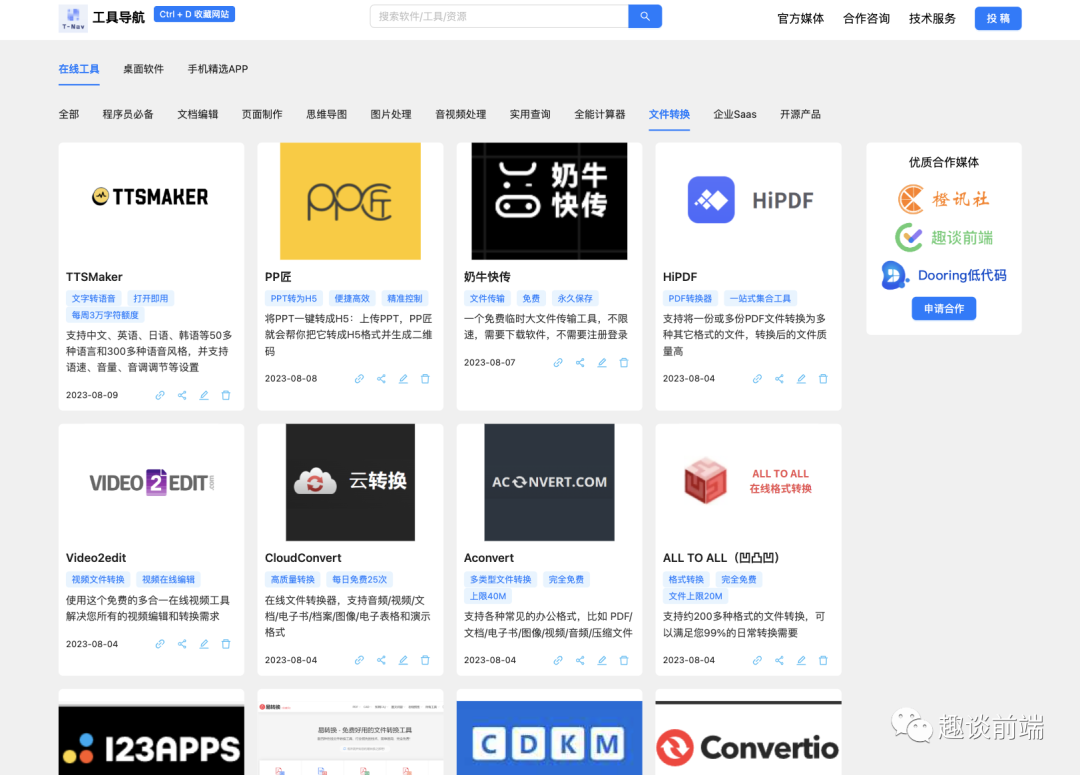Share the TTSMaker card
Viewport: 1080px width, 775px height.
coord(182,395)
